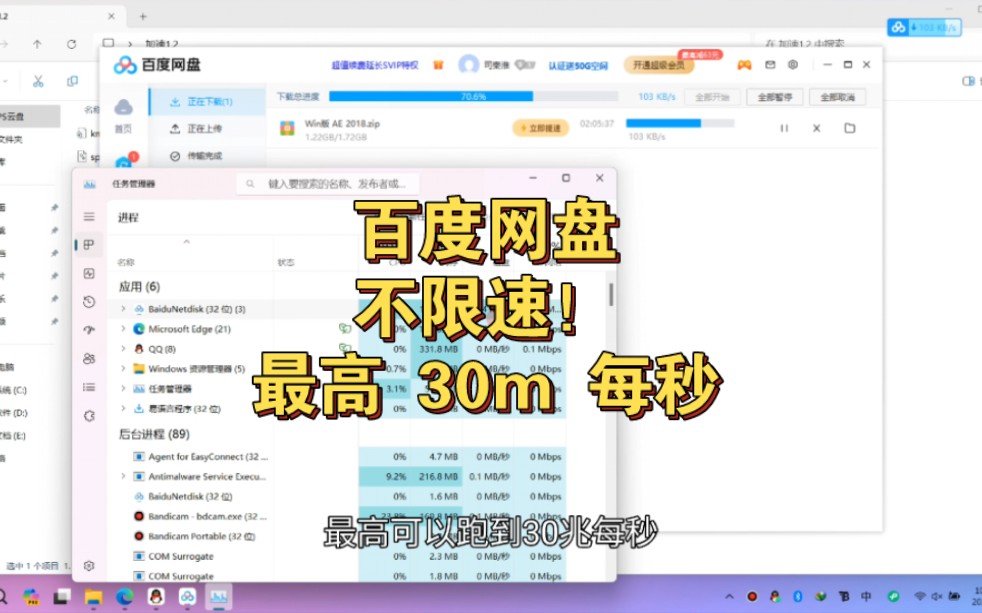Click the gift icon in Baidu Netdisk header
Image resolution: width=982 pixels, height=613 pixels.
click(x=438, y=64)
